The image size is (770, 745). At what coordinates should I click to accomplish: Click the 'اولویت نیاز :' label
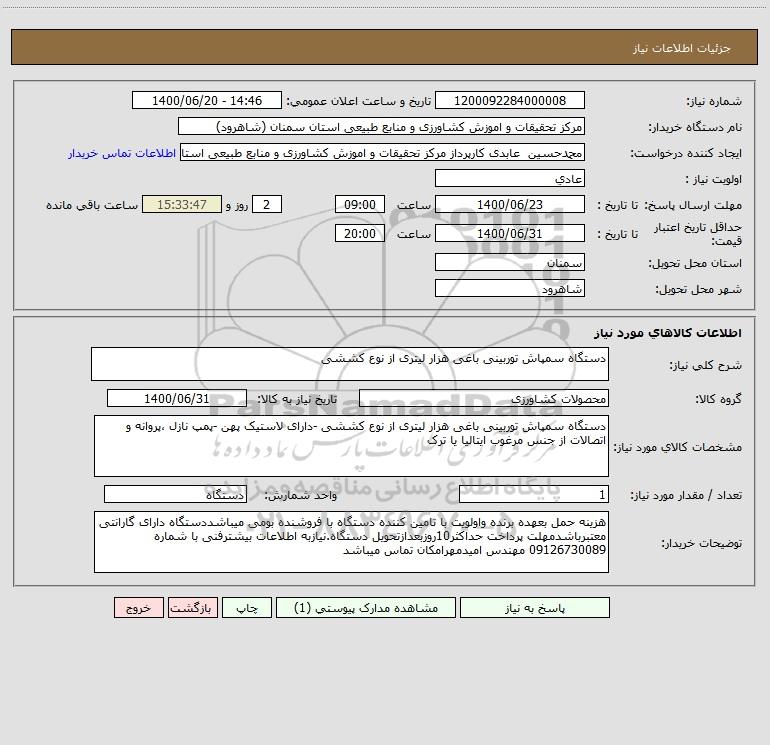pyautogui.click(x=714, y=179)
